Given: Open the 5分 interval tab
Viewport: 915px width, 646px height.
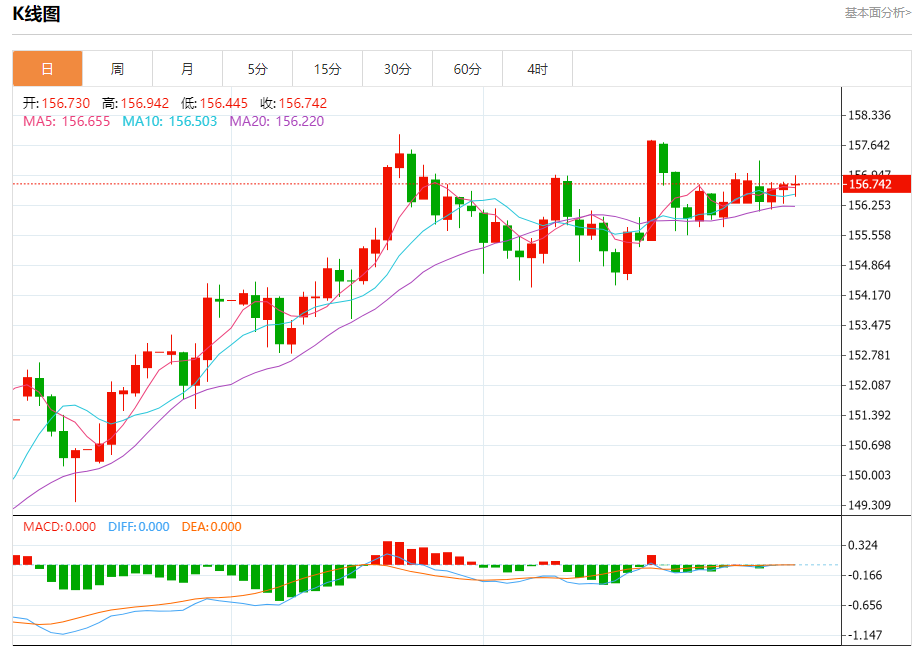Looking at the screenshot, I should 258,69.
